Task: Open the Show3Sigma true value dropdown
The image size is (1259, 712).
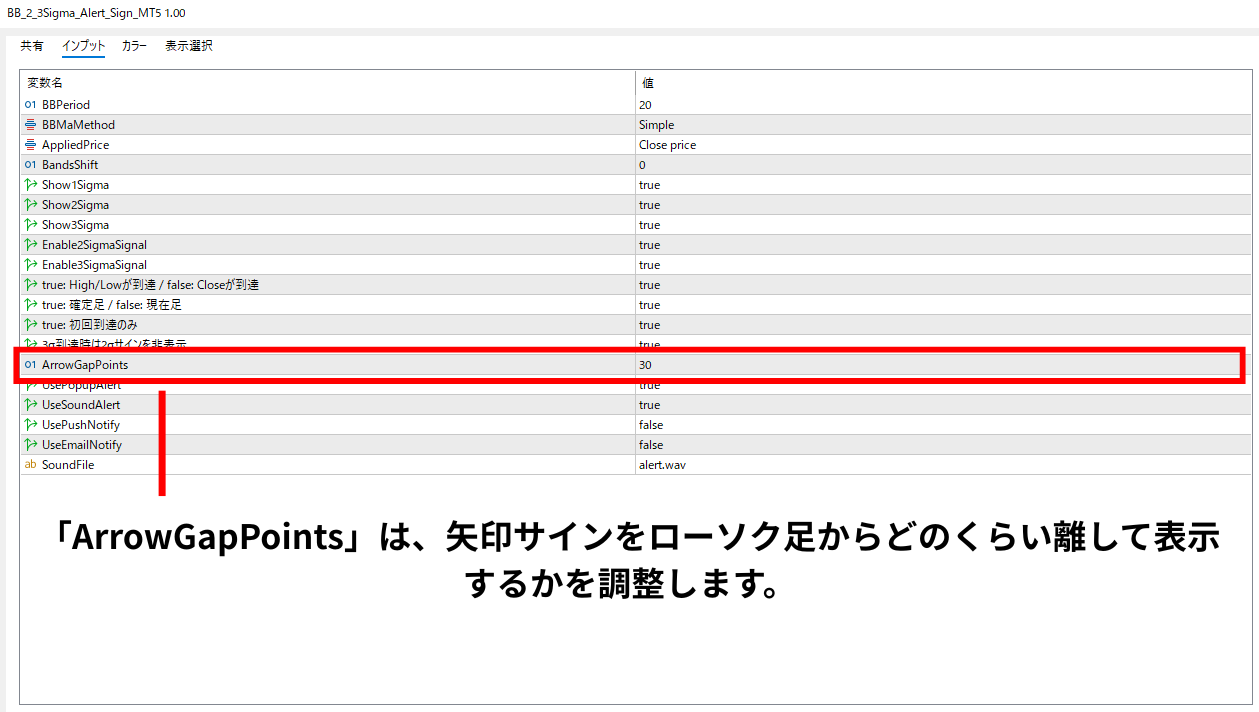Action: [943, 225]
